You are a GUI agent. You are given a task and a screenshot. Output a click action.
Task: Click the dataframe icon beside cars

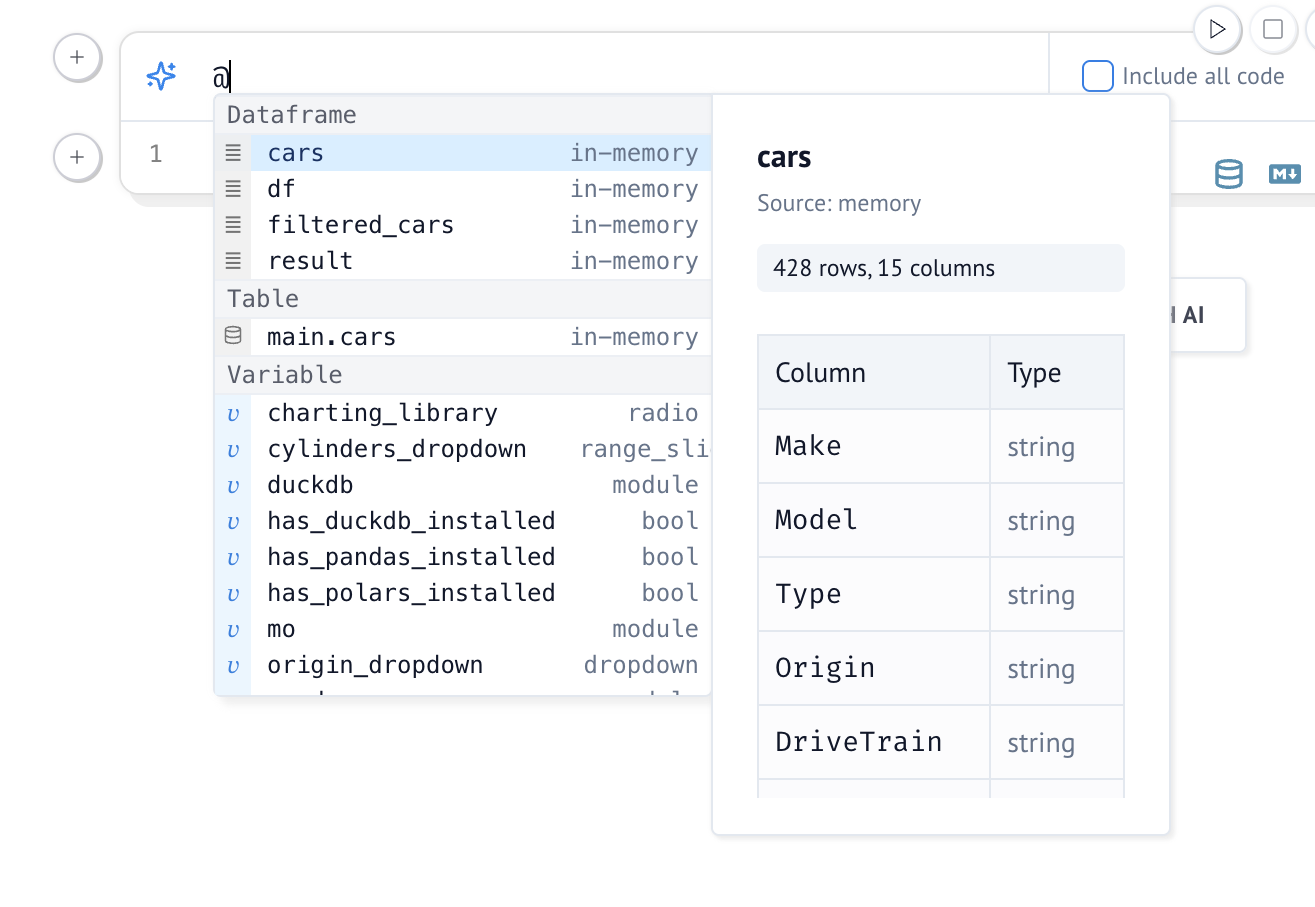pos(233,153)
